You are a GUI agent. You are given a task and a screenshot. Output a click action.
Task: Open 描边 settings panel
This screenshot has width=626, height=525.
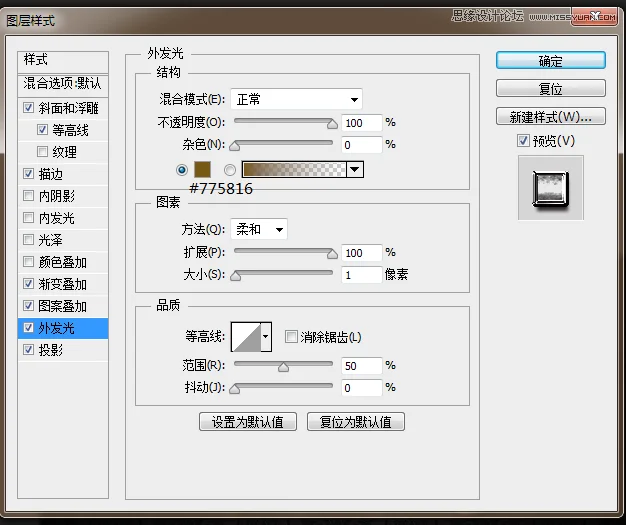tap(51, 174)
